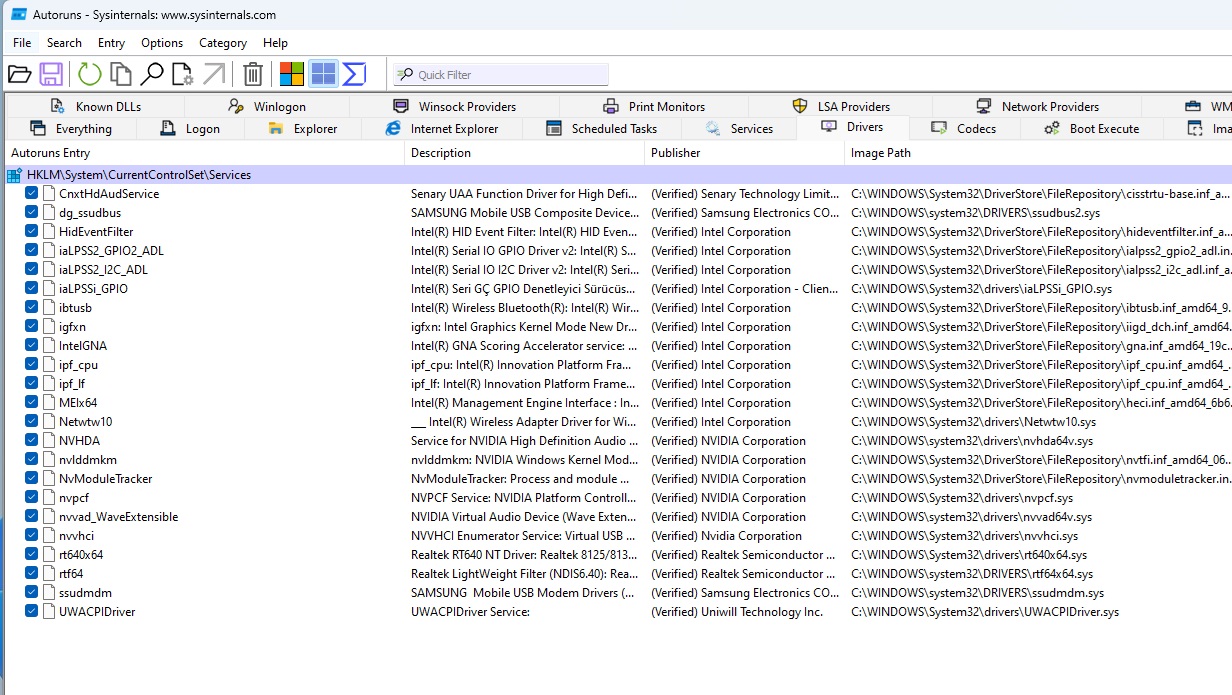Sort by the Autoruns Entry column header
Screen dimensions: 1232x695
pos(204,153)
